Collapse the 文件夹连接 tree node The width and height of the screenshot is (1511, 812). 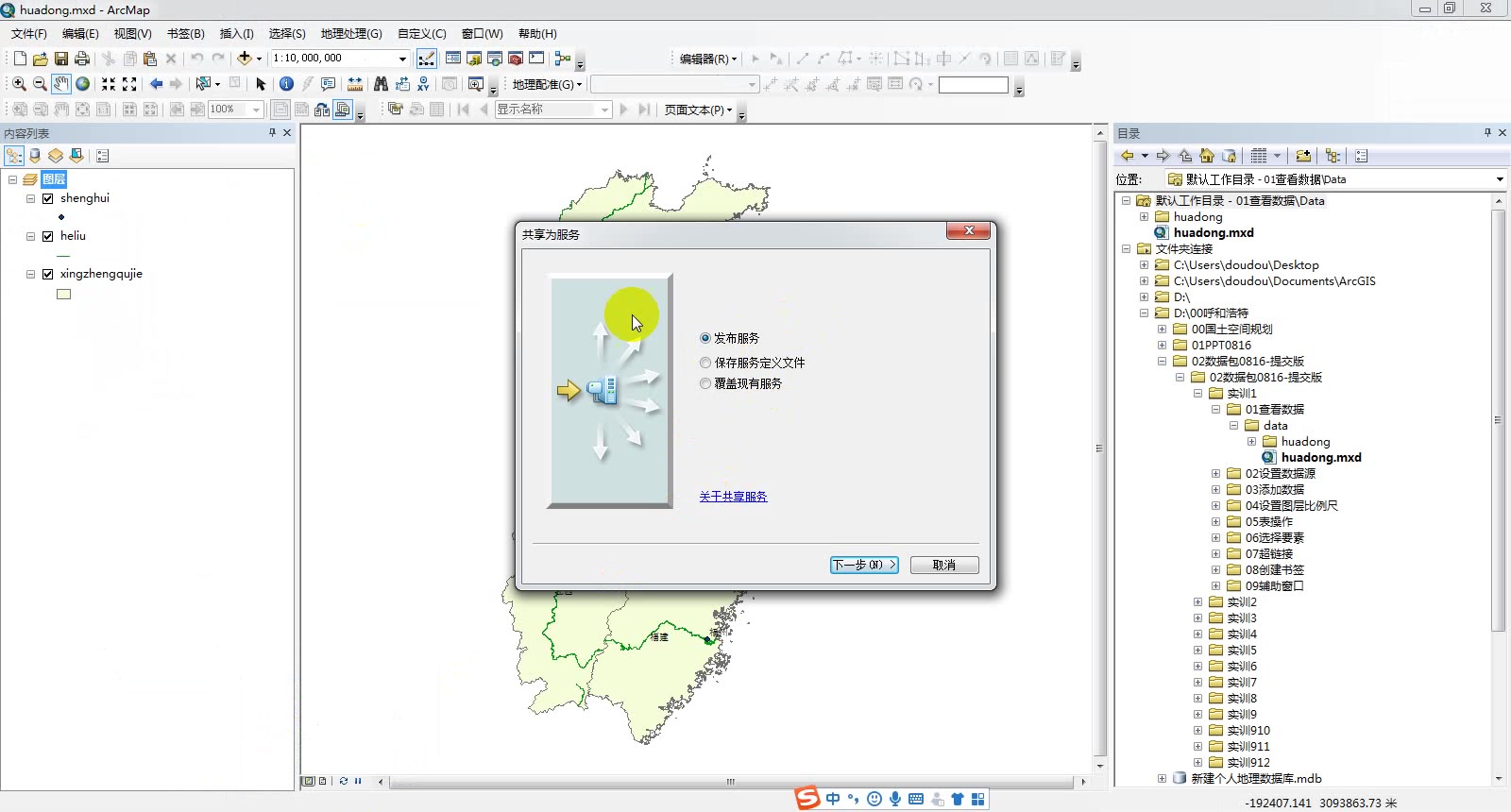click(x=1126, y=249)
